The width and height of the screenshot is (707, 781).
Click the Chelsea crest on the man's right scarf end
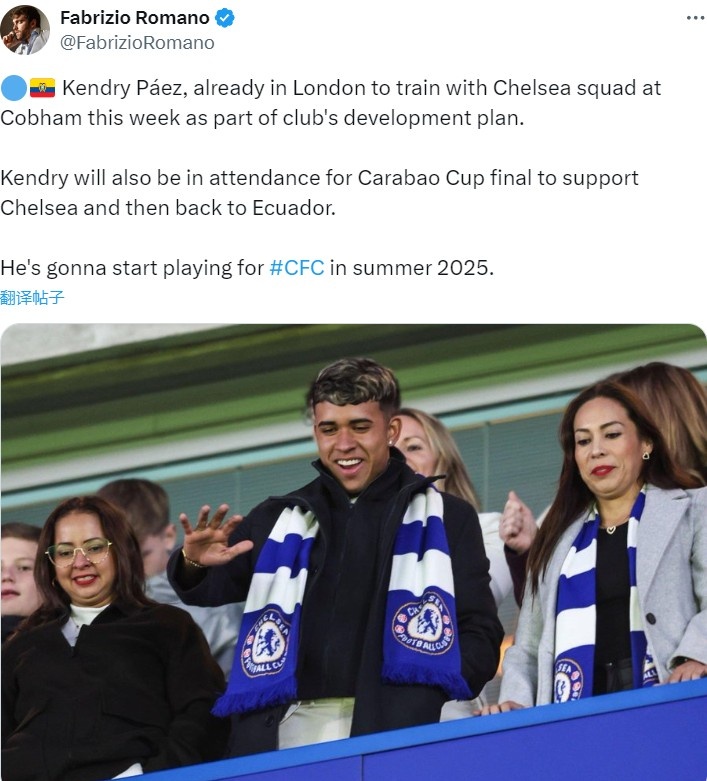424,623
